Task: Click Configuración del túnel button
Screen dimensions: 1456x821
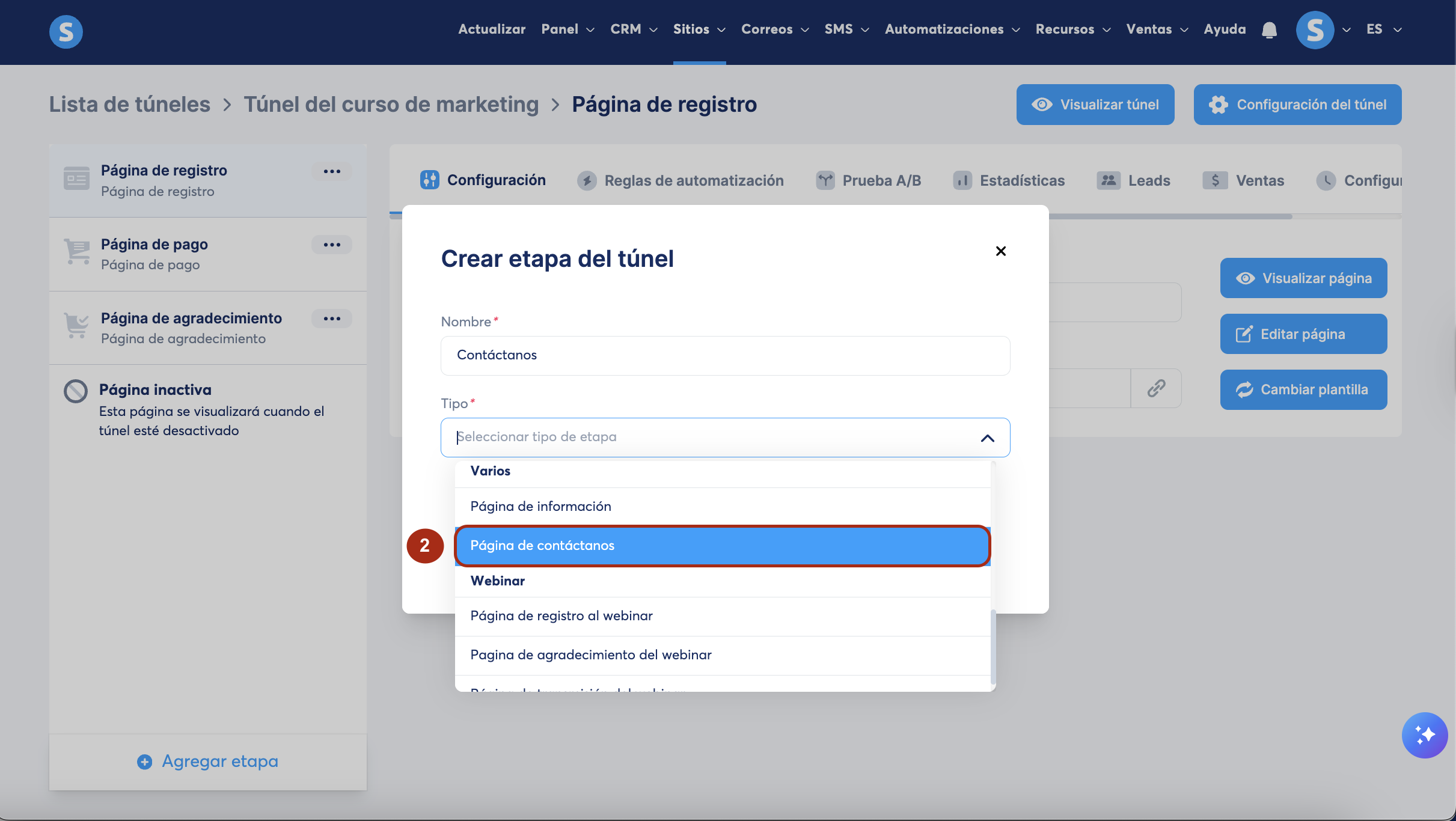Action: click(1297, 105)
